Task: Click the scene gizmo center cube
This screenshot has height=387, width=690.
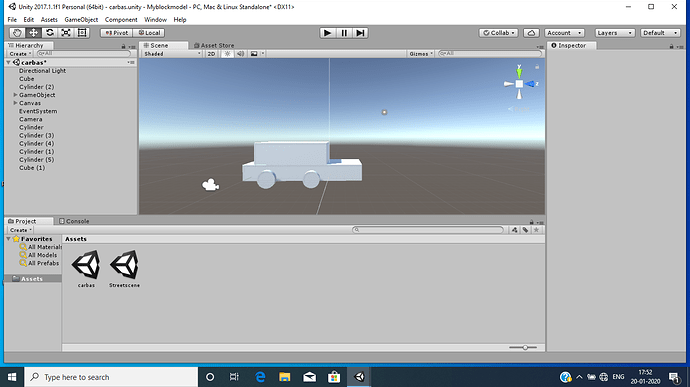Action: (x=519, y=84)
